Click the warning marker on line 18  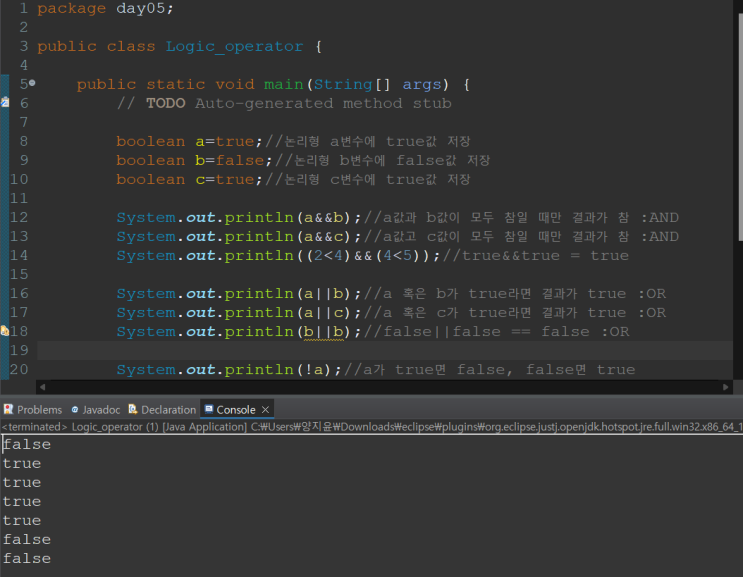point(5,331)
